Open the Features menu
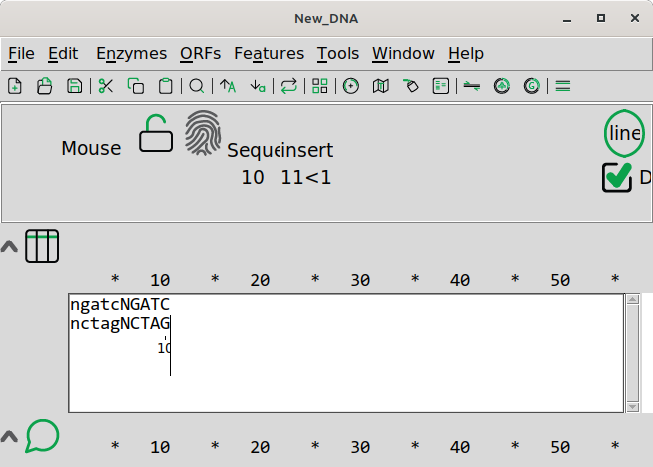 [x=269, y=53]
